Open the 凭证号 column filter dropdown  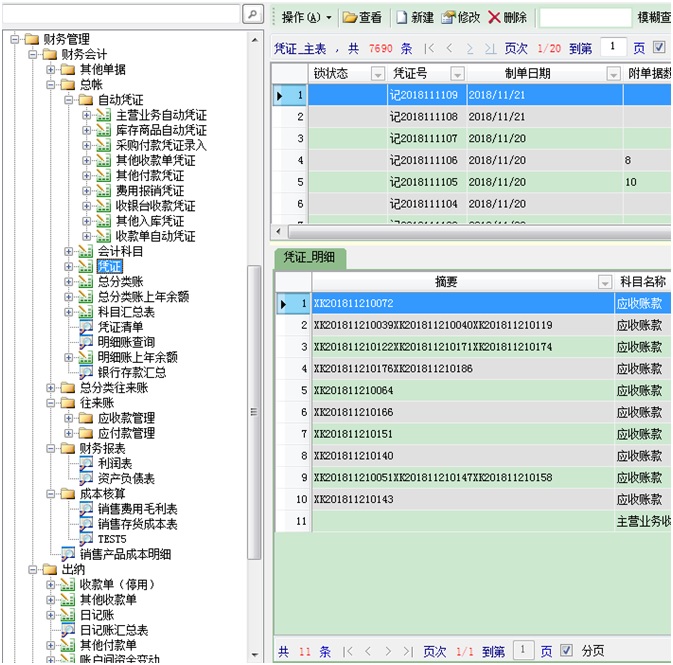pyautogui.click(x=457, y=74)
